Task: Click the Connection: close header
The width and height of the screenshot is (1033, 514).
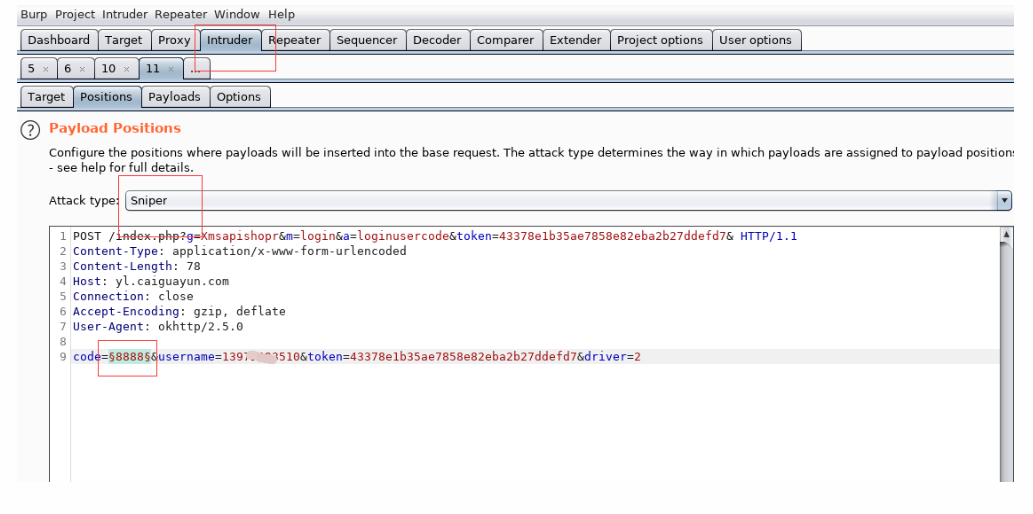Action: tap(133, 297)
